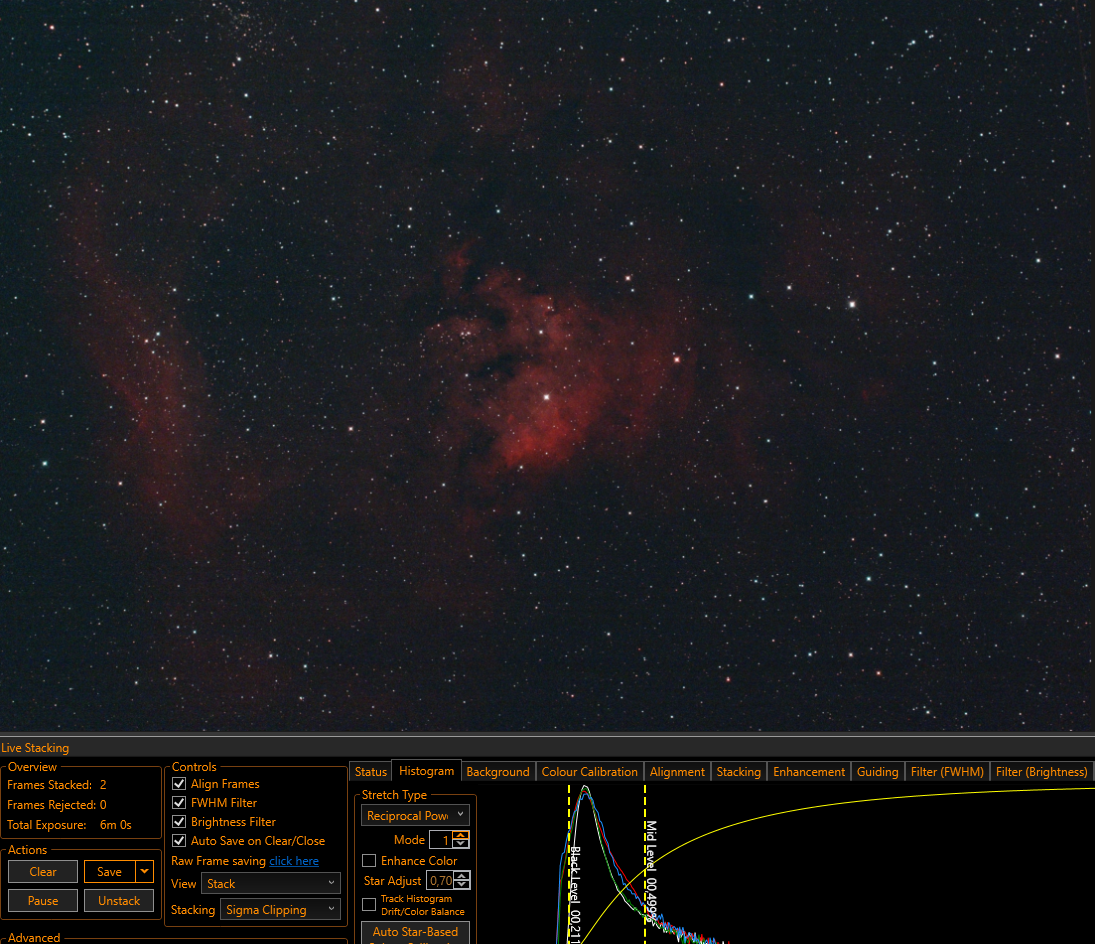The height and width of the screenshot is (944, 1095).
Task: Open the Save button dropdown arrow
Action: click(x=145, y=871)
